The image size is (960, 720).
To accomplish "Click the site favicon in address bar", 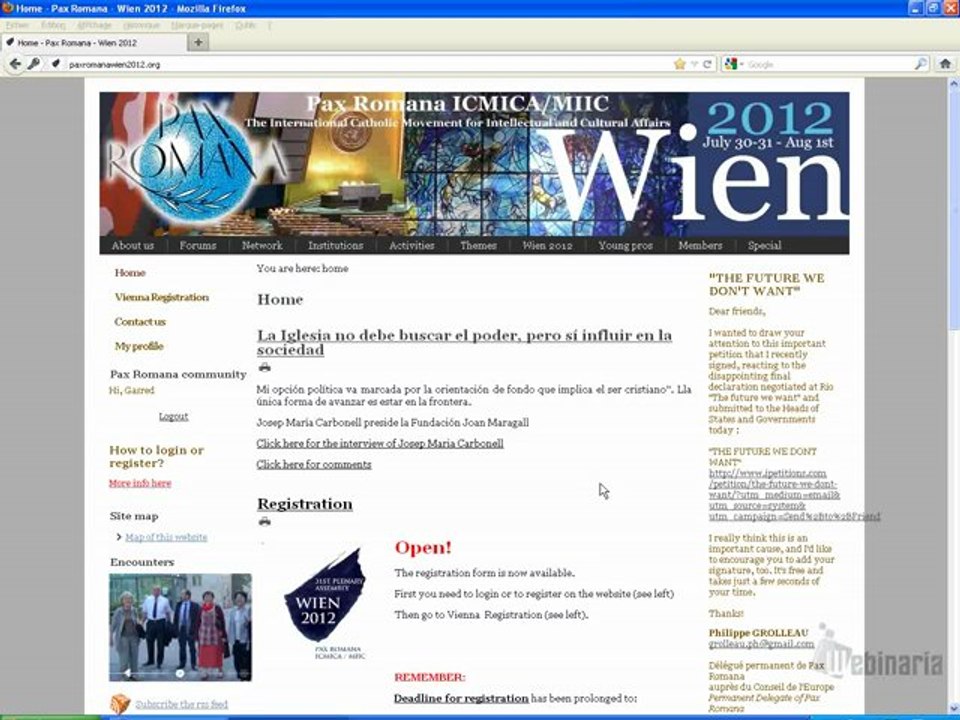I will [56, 64].
